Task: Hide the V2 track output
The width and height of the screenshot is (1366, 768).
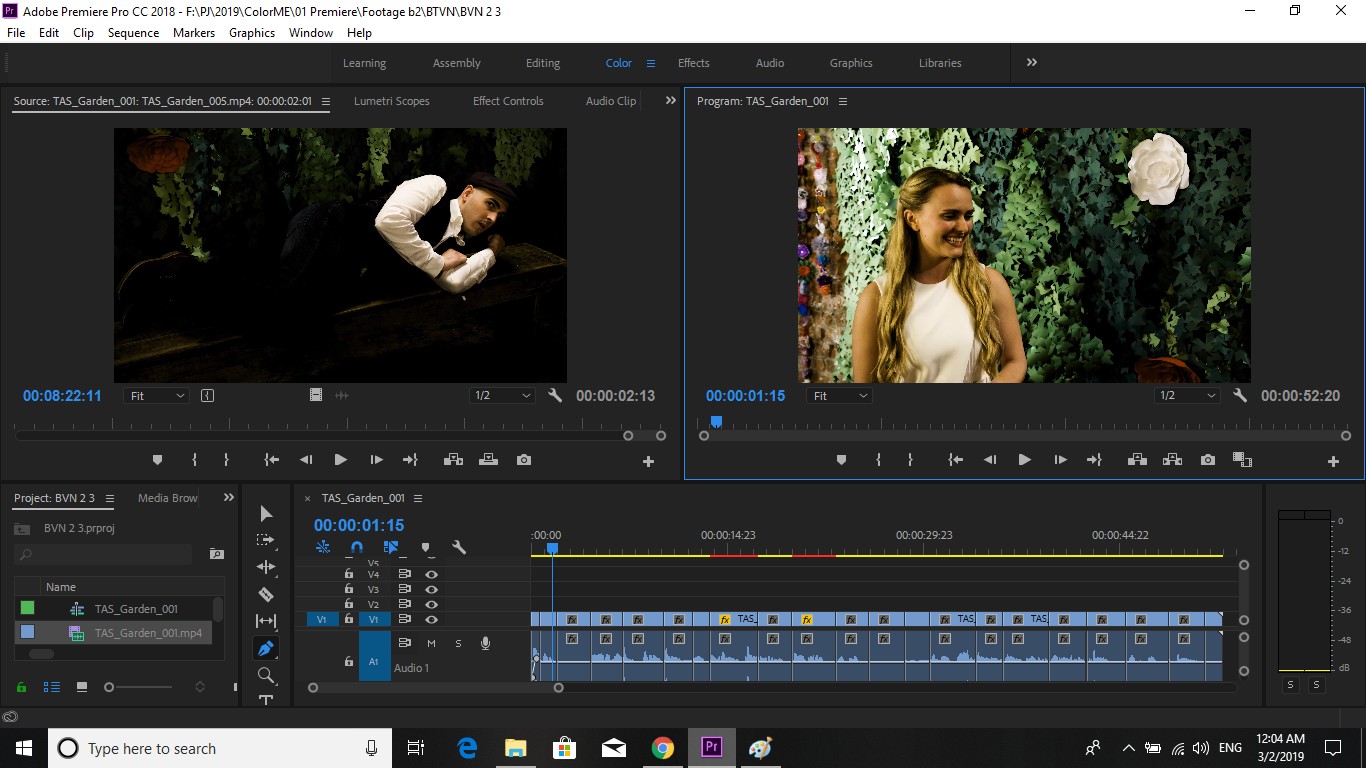Action: [x=431, y=604]
